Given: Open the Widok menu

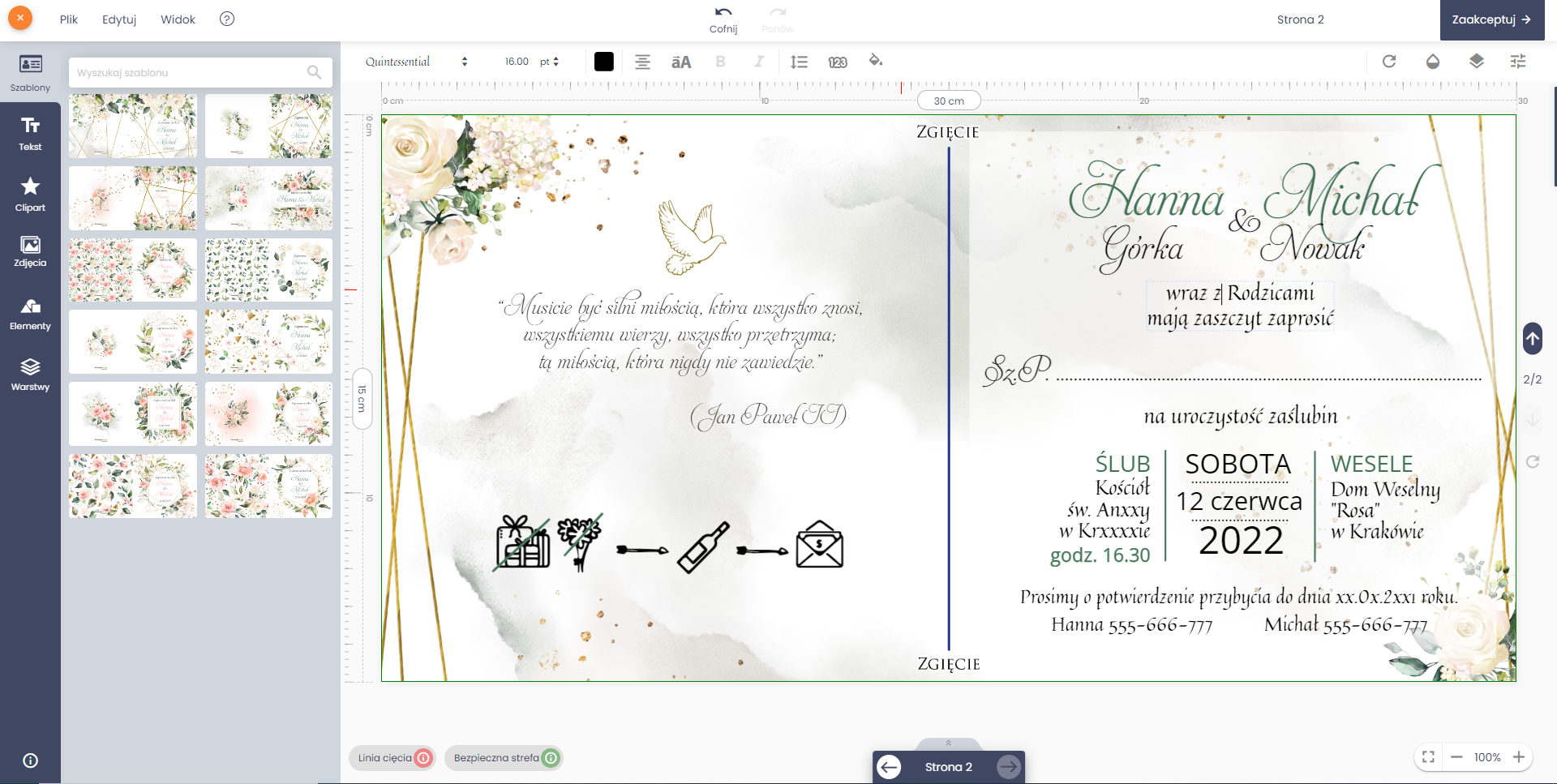Looking at the screenshot, I should 178,19.
